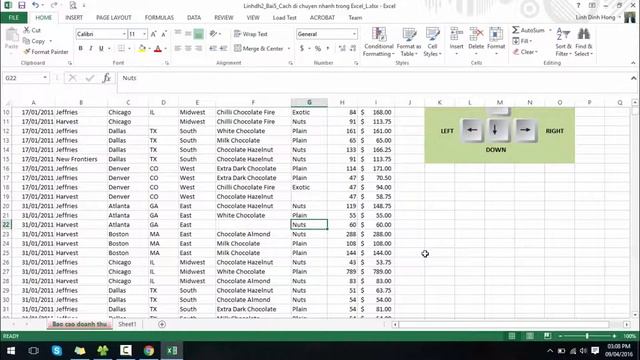
Task: Click the Cut scissors command
Action: click(32, 30)
